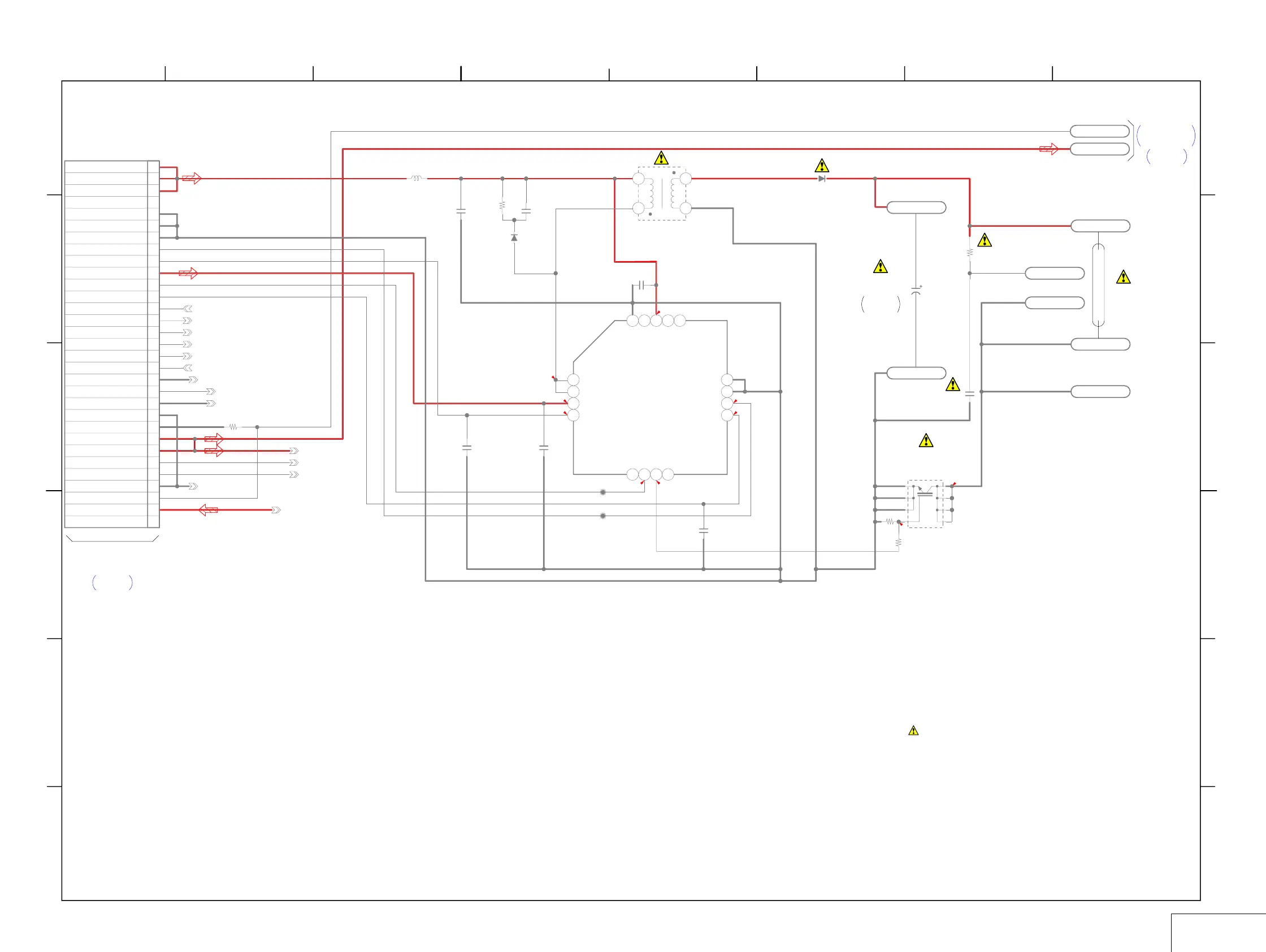
Task: Select the bottom-most pill-shaped terminal on right side
Action: [1100, 392]
